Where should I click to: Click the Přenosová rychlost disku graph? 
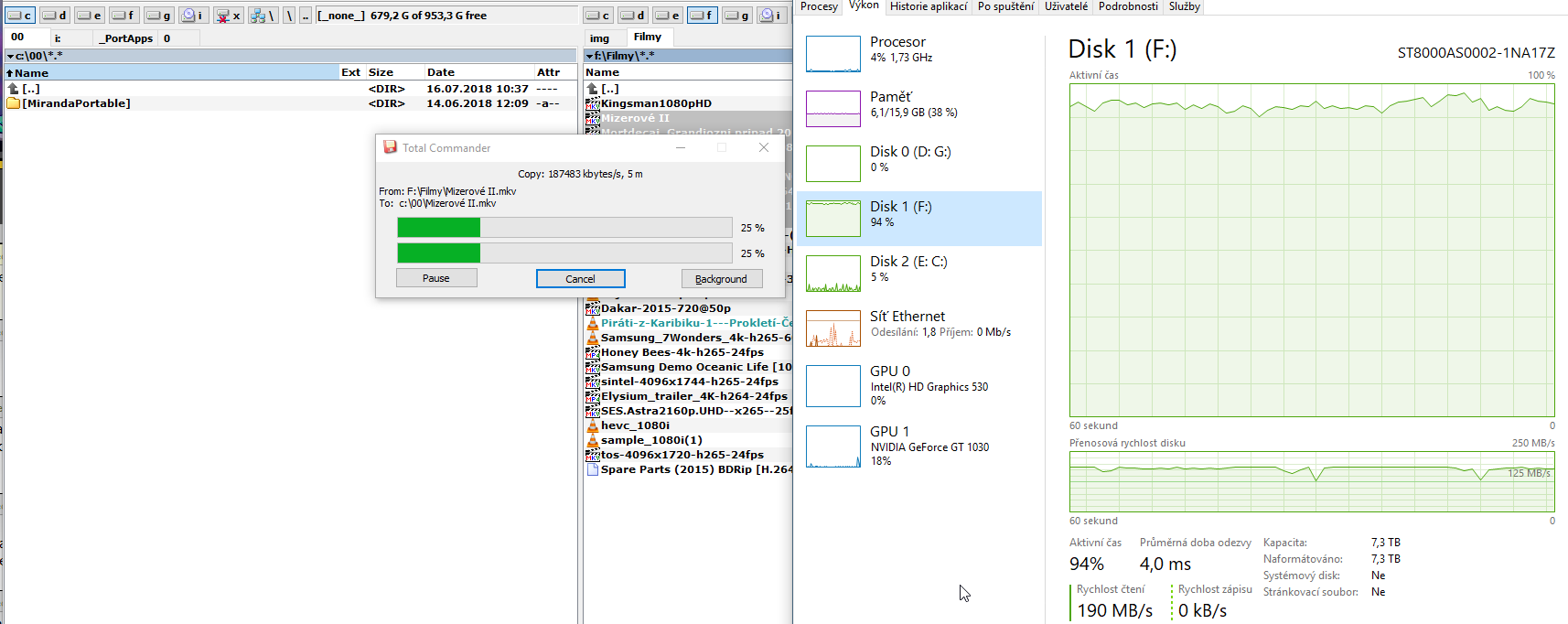[x=1312, y=482]
